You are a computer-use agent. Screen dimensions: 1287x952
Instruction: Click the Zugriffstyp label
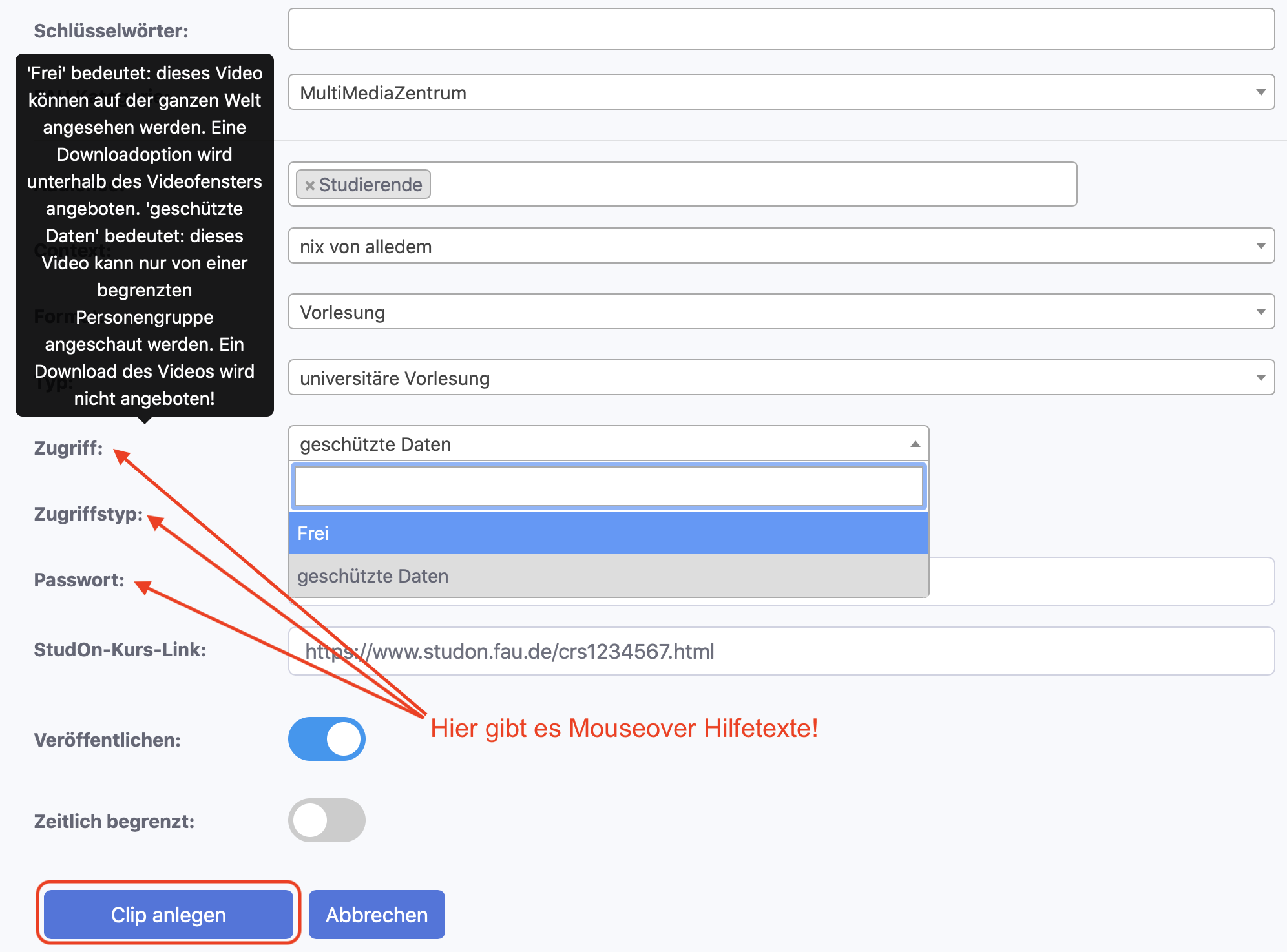point(89,514)
